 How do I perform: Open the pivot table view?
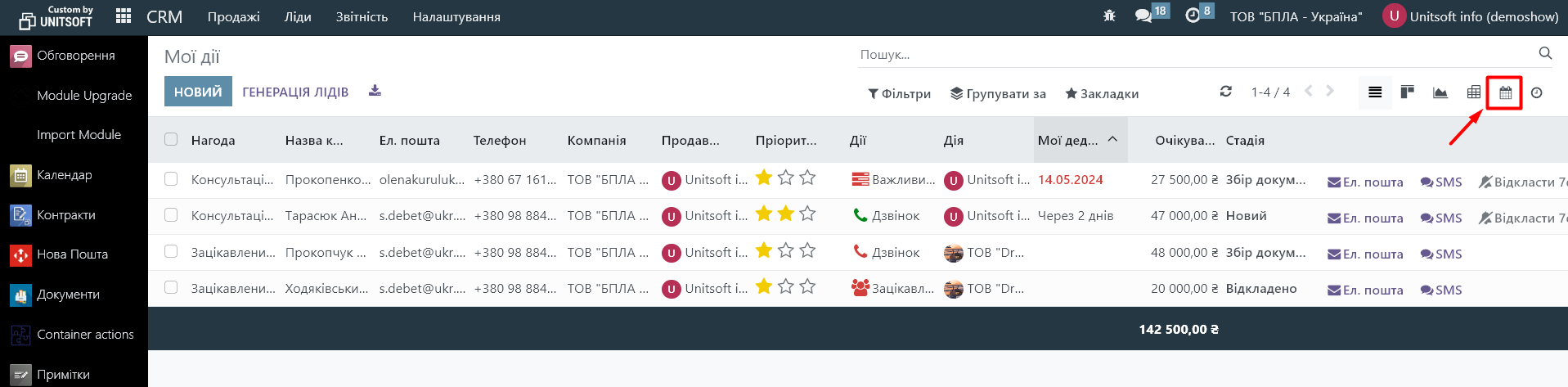coord(1473,92)
